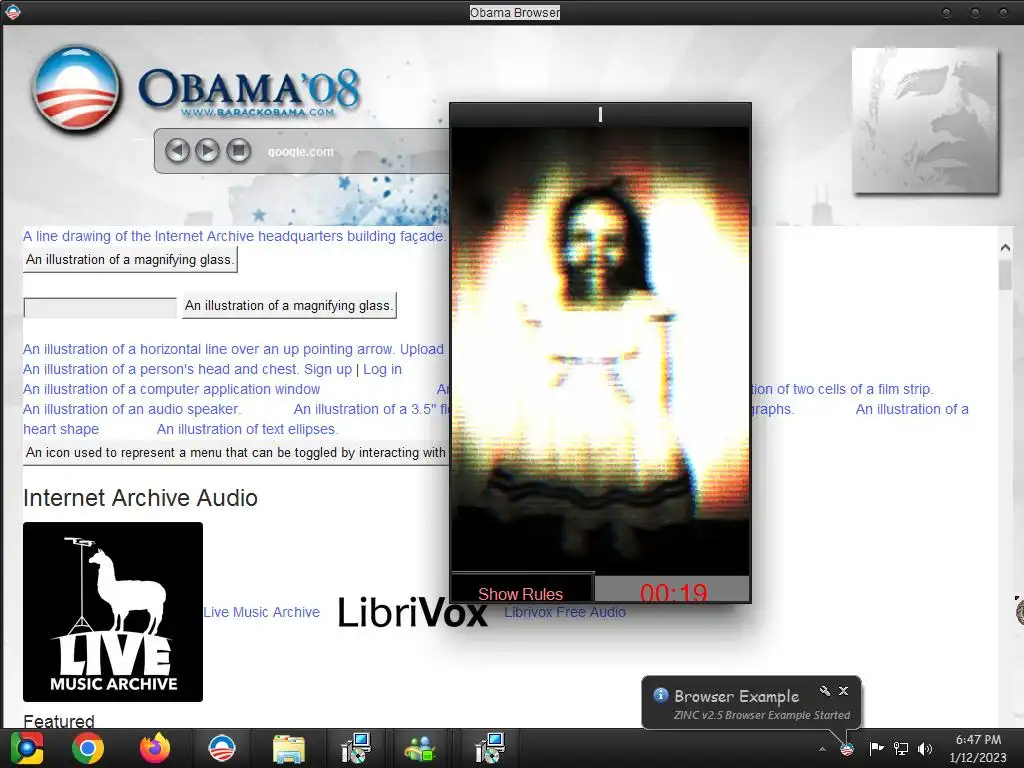Click the Sign up link
The image size is (1024, 768).
(x=328, y=370)
